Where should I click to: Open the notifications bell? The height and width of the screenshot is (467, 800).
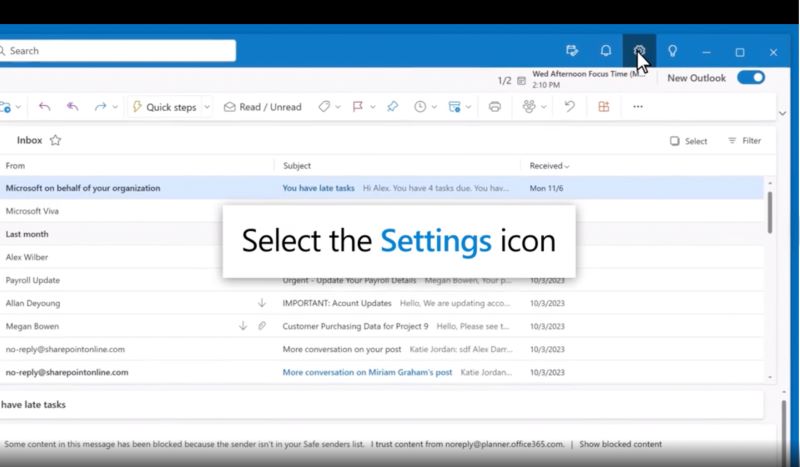(606, 51)
